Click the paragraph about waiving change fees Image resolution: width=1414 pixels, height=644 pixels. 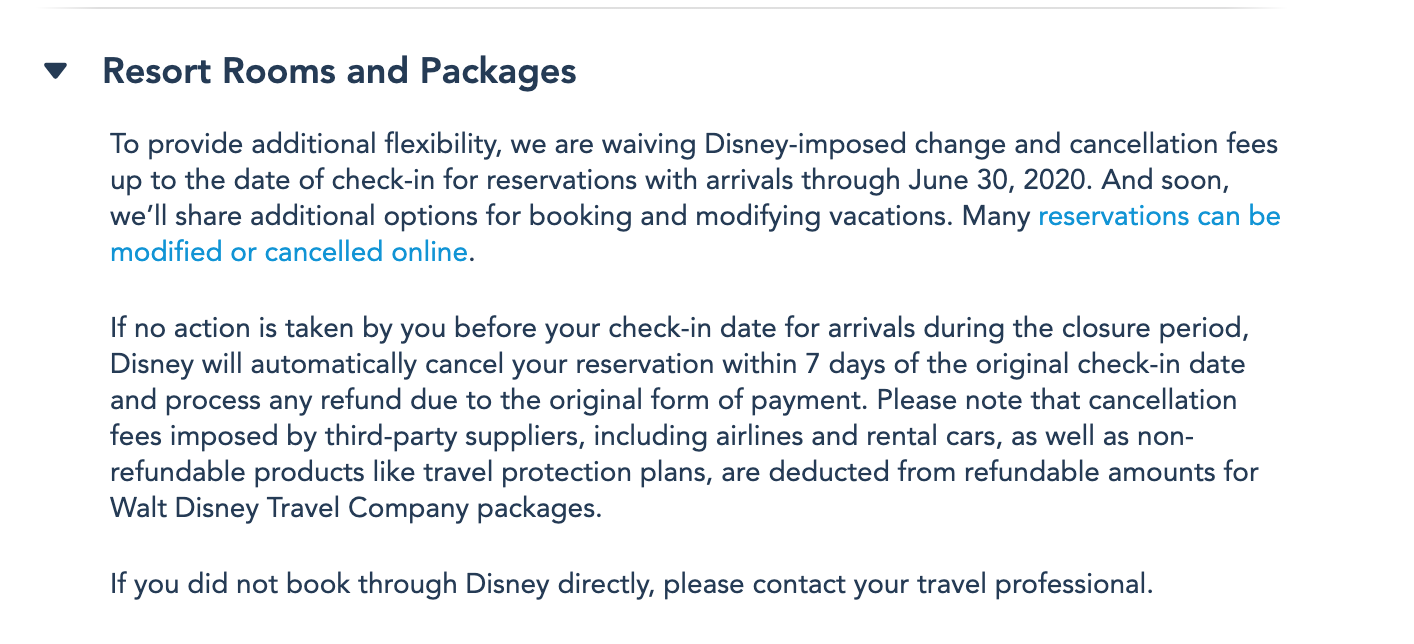[x=600, y=180]
